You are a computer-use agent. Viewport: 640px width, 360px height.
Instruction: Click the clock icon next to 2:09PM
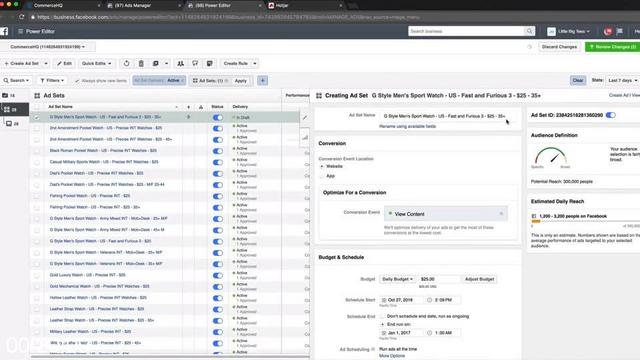429,300
